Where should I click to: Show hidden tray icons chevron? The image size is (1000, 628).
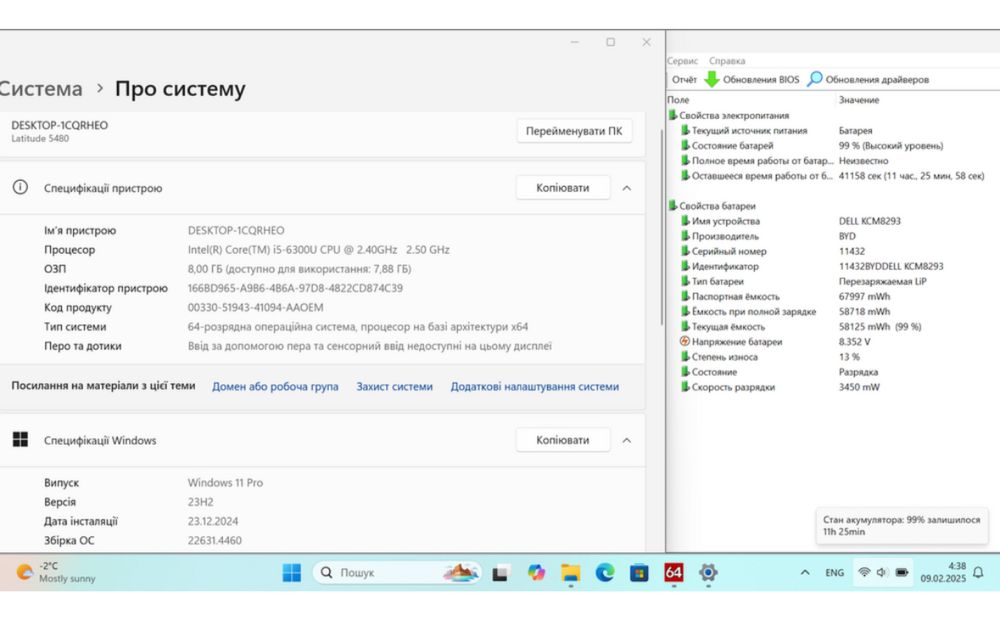pyautogui.click(x=805, y=573)
